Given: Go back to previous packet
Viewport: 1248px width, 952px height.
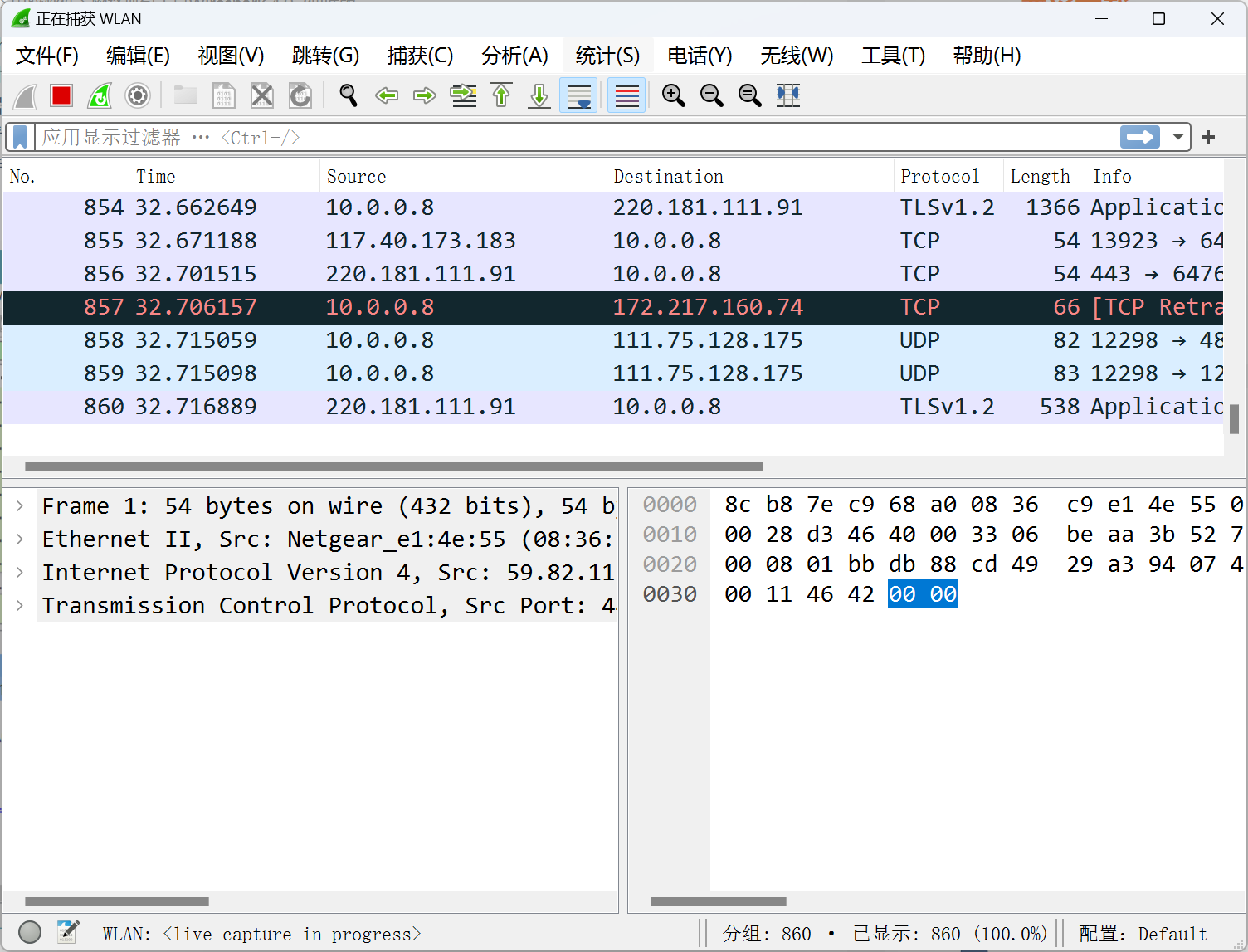Looking at the screenshot, I should click(x=387, y=95).
